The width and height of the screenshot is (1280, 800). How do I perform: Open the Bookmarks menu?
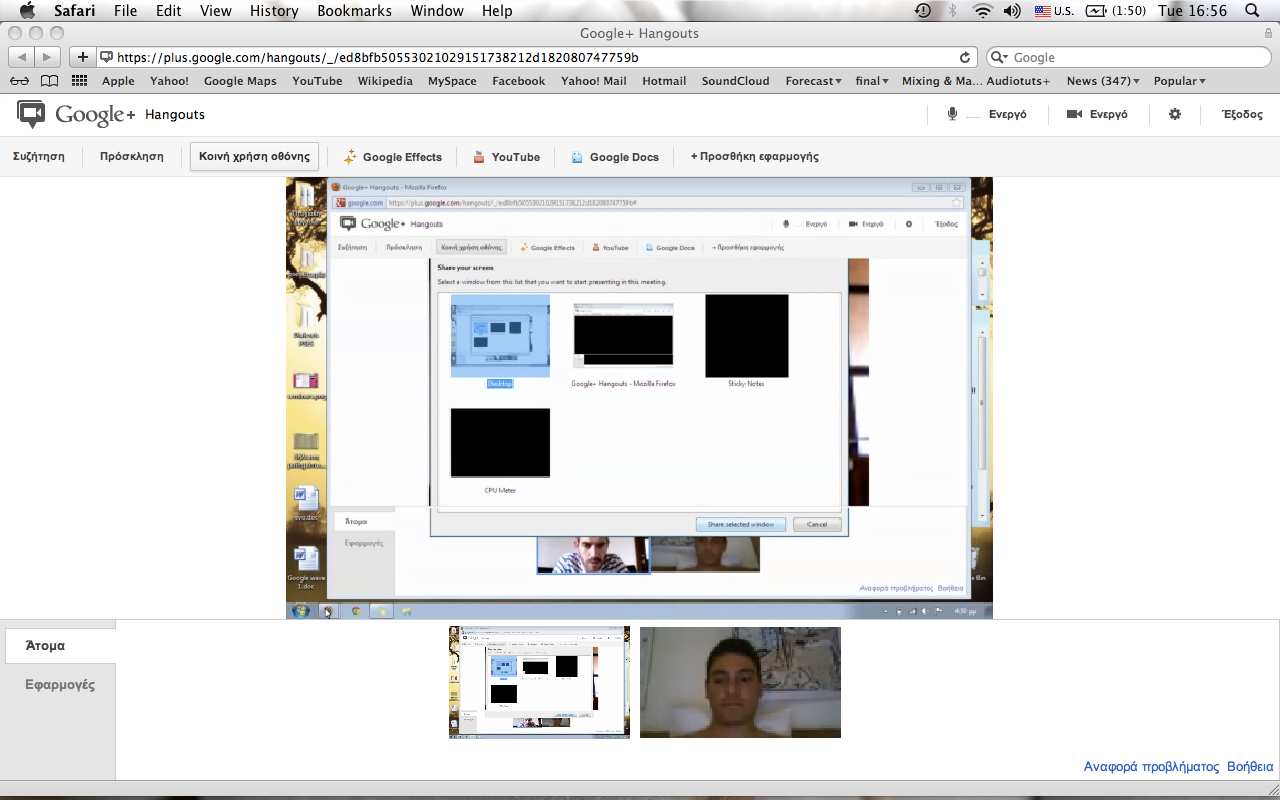click(354, 11)
